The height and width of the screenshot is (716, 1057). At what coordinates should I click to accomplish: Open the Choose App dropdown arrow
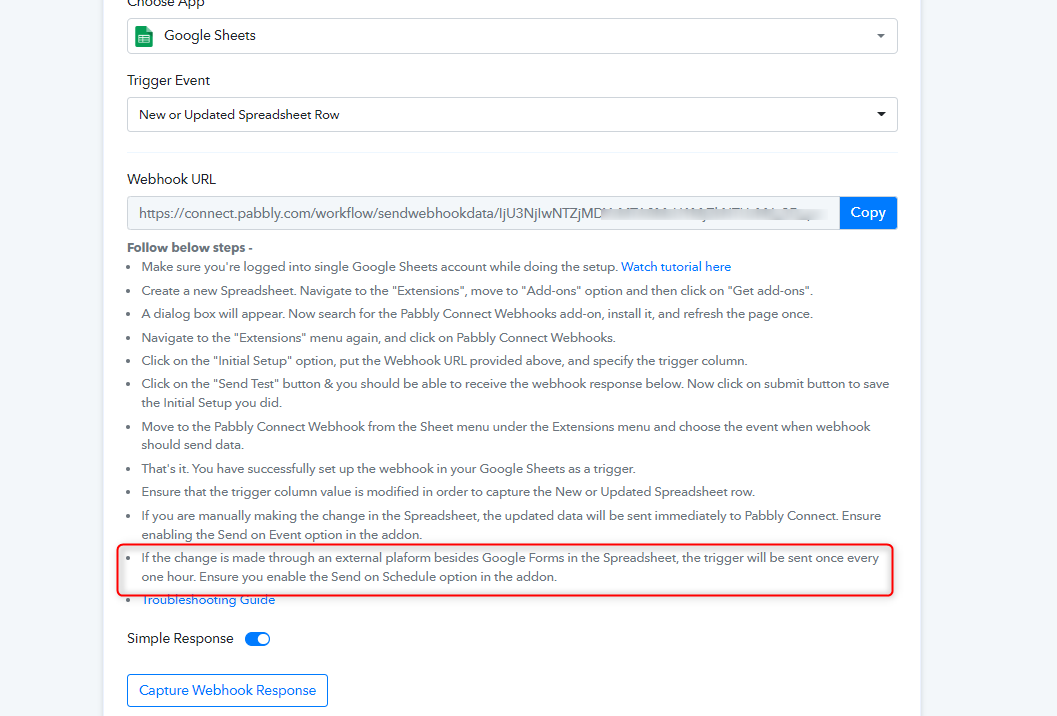tap(880, 36)
